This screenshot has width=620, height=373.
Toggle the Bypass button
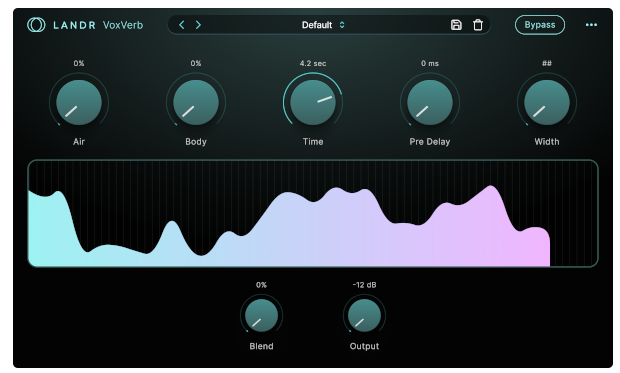540,25
